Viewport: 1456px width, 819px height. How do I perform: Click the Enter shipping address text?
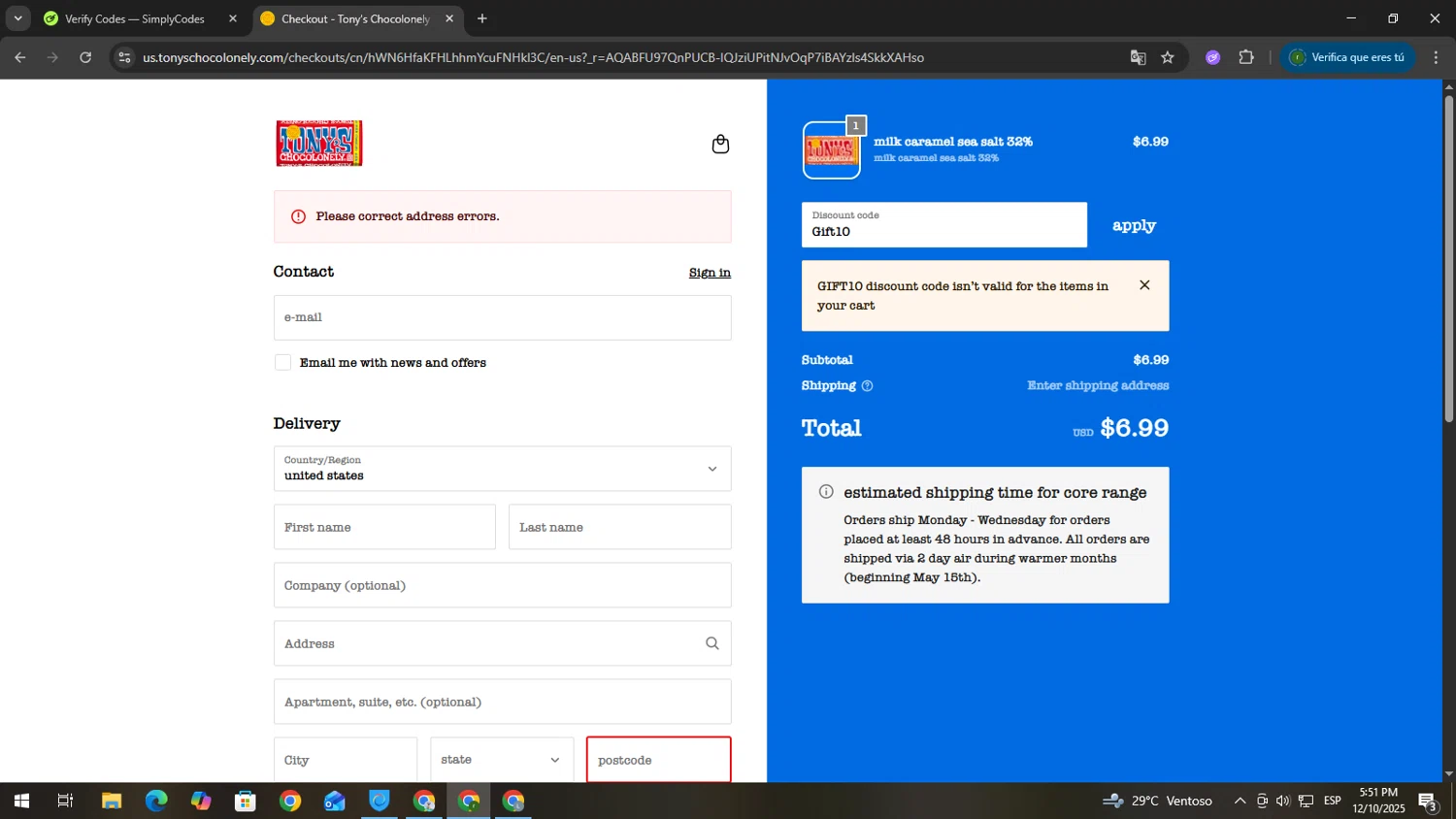point(1098,386)
